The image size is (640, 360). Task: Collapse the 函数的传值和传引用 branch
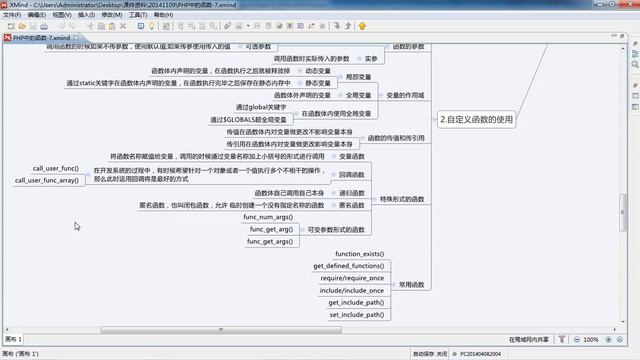[x=362, y=138]
